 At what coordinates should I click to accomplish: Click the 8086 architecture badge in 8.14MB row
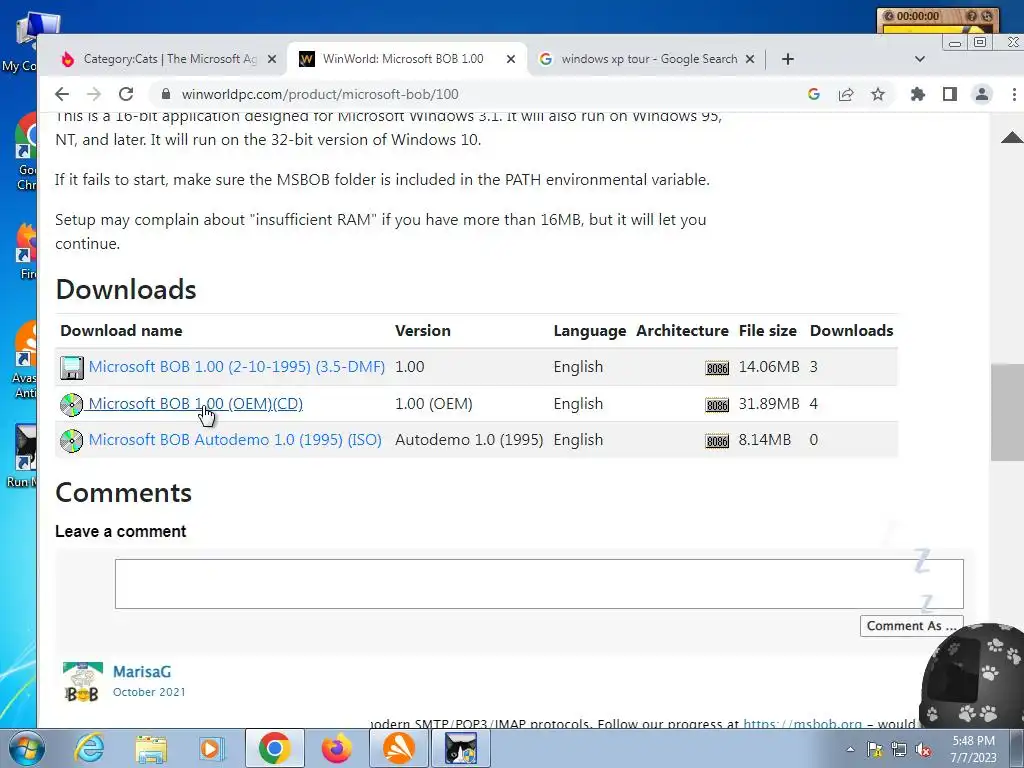[717, 441]
